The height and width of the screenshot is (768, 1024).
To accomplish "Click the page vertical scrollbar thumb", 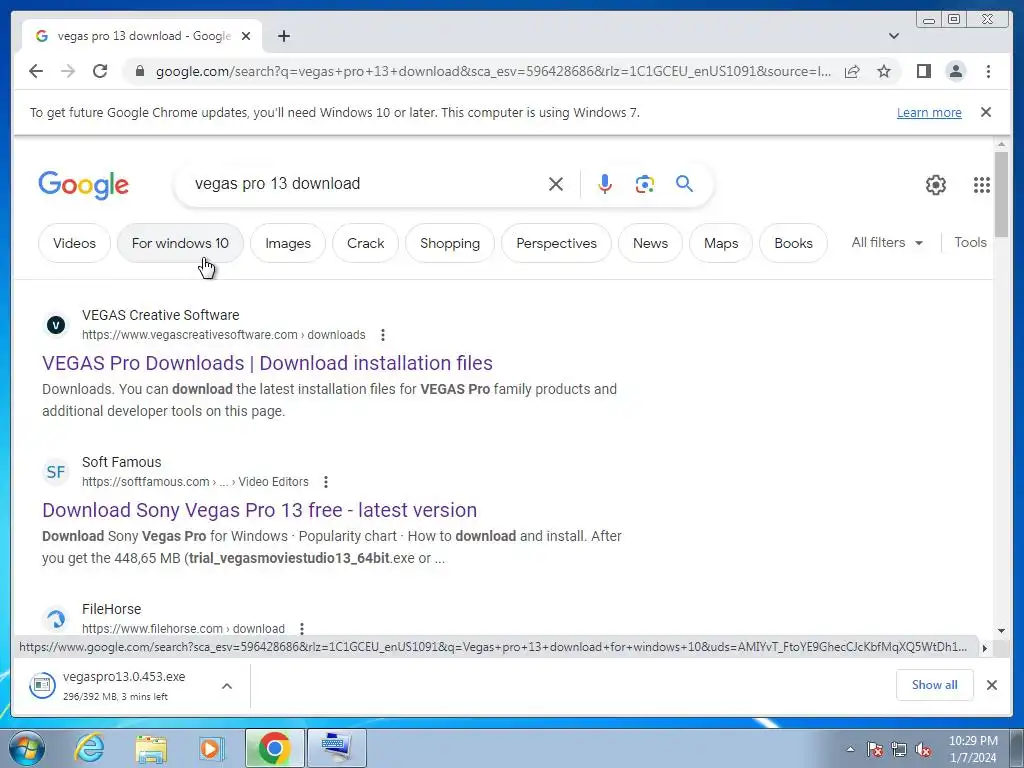I will tap(1001, 195).
